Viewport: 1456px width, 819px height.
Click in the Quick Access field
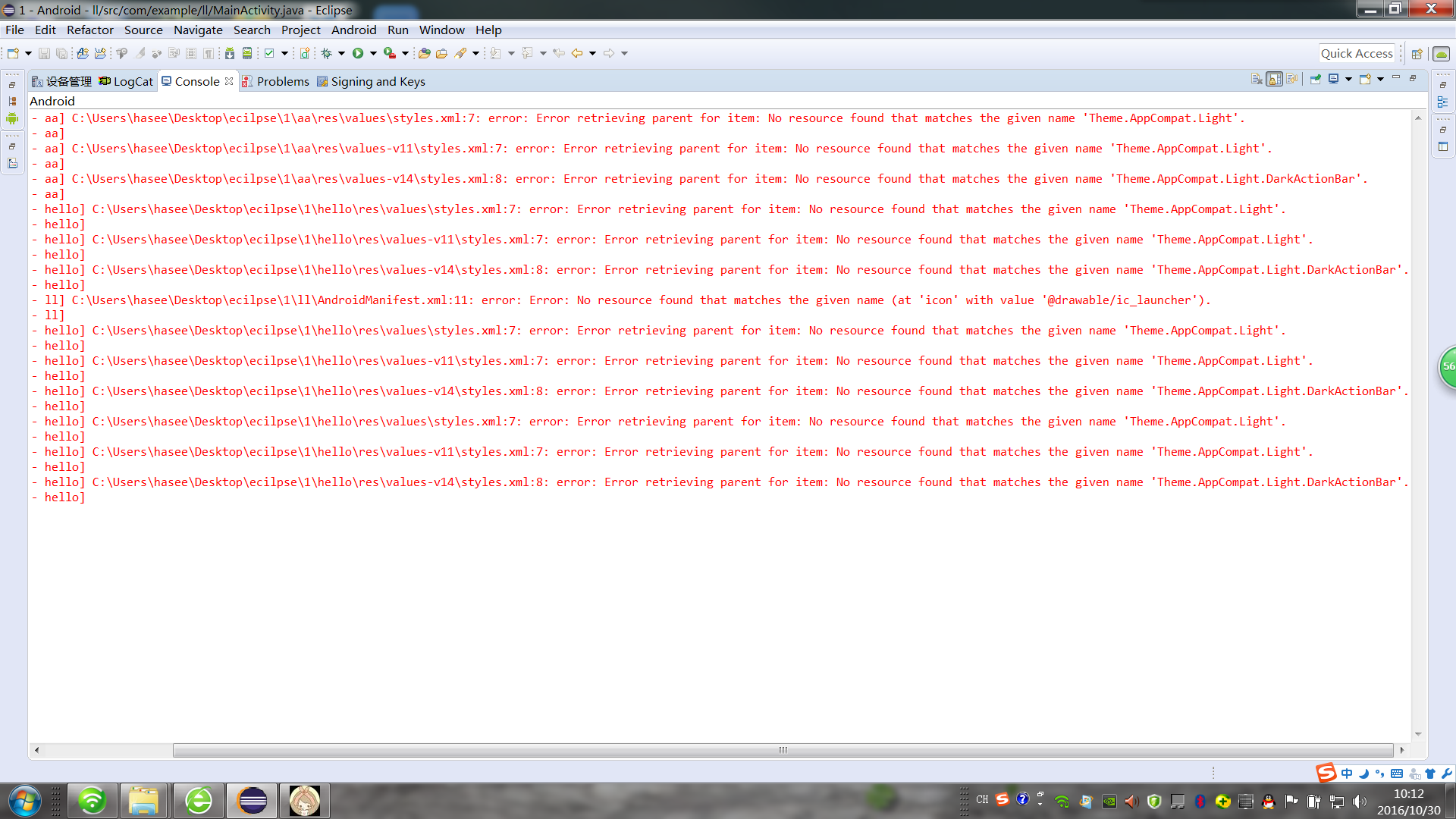(1357, 53)
